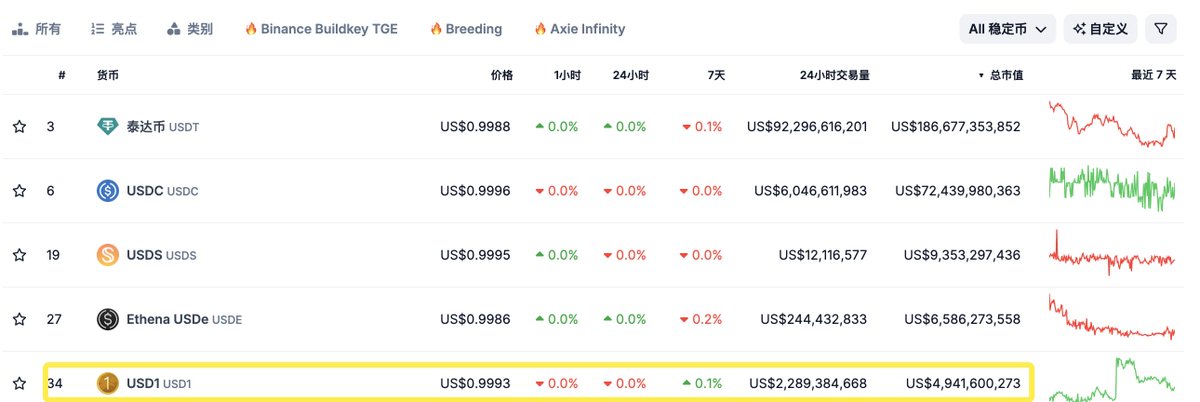Sort by 24小时交易量 column header
Image resolution: width=1200 pixels, height=402 pixels.
pyautogui.click(x=834, y=75)
